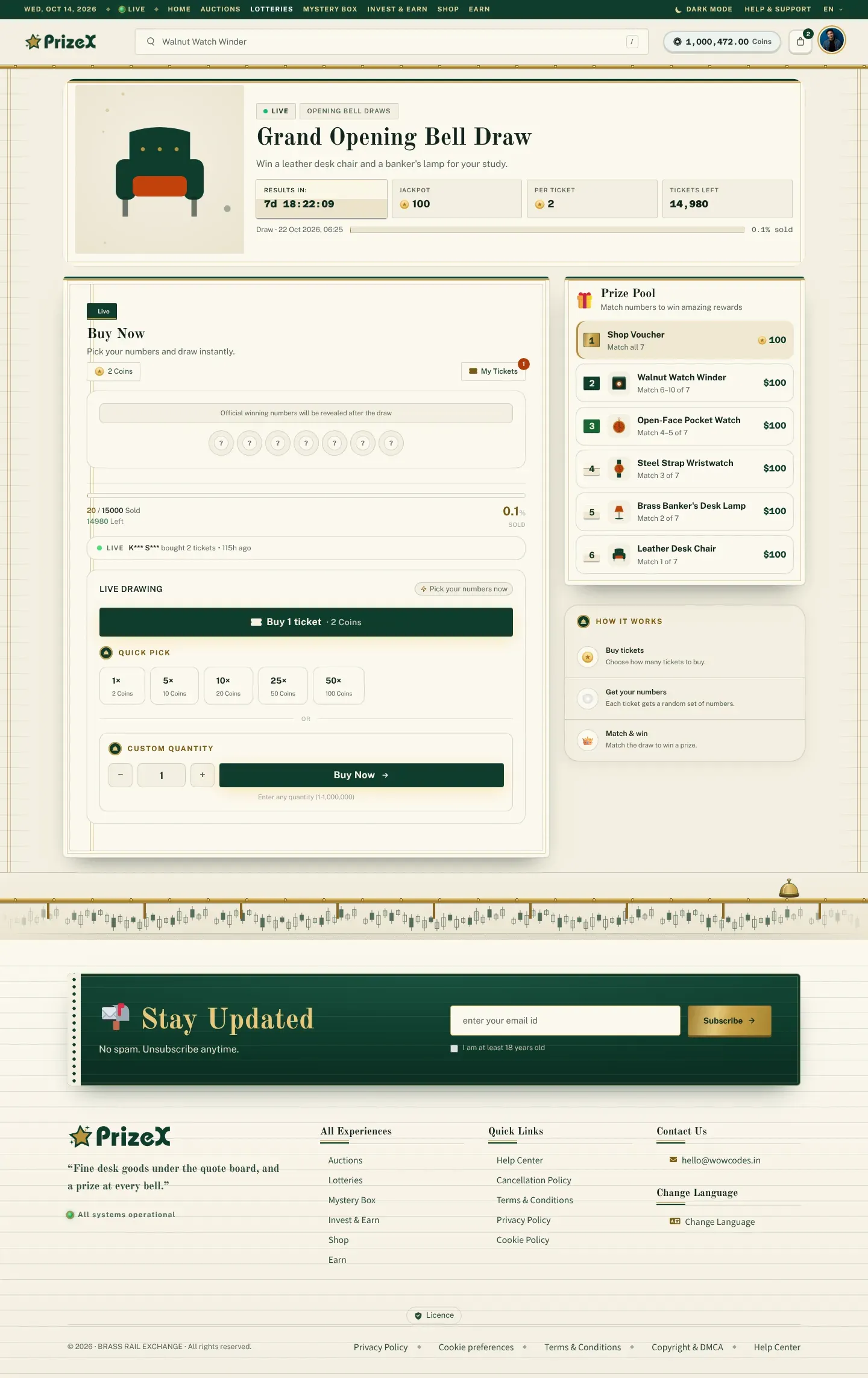Open the Mystery Box menu item

point(330,9)
